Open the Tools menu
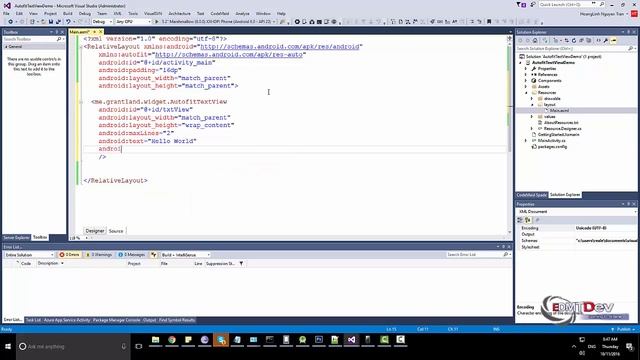 133,13
